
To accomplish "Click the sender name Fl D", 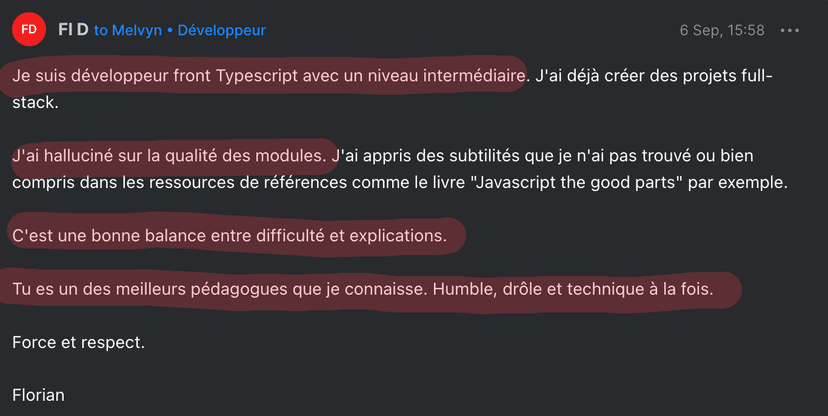I will (x=72, y=30).
